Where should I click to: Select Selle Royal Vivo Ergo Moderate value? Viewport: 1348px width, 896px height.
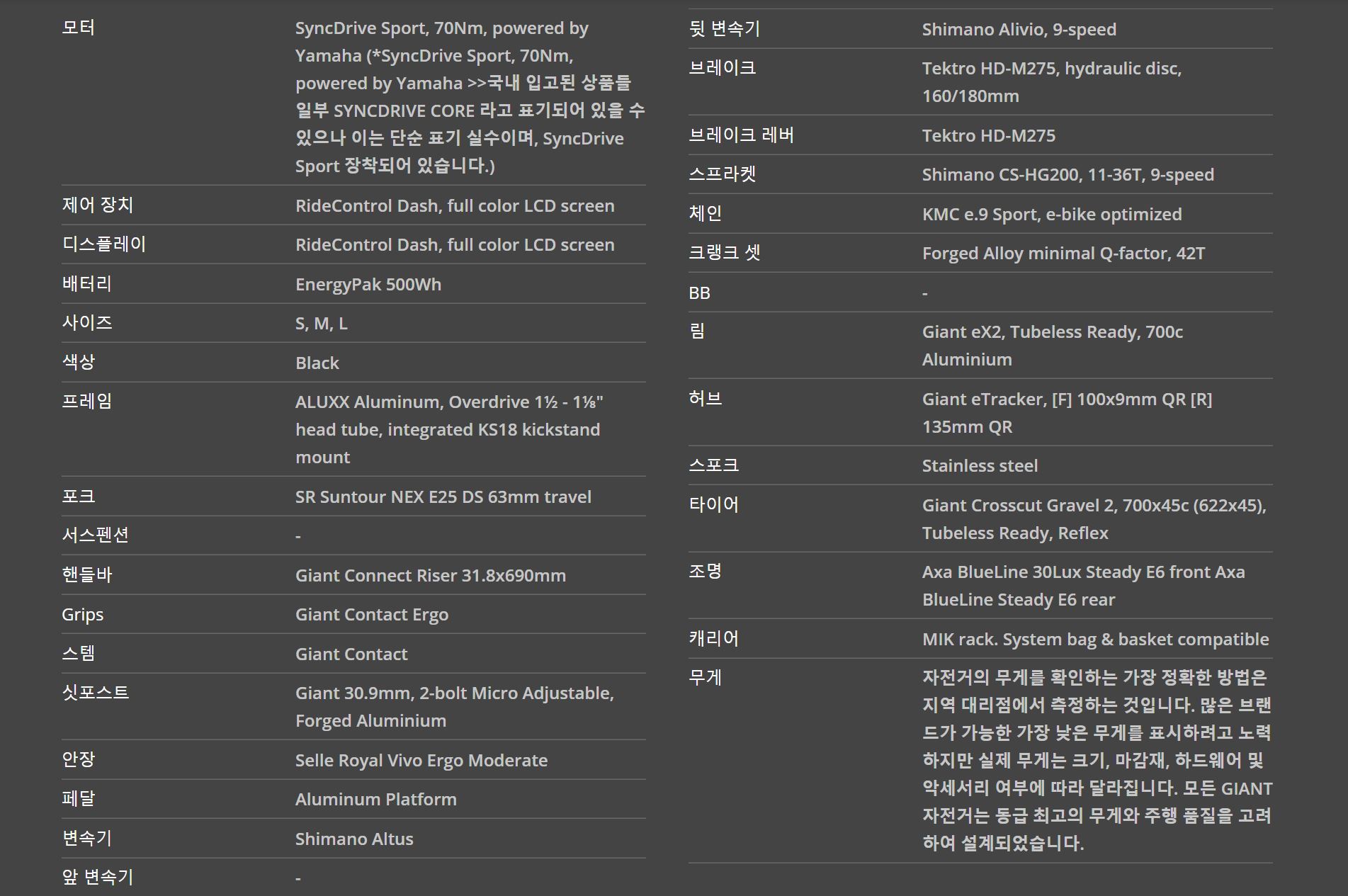[x=421, y=760]
